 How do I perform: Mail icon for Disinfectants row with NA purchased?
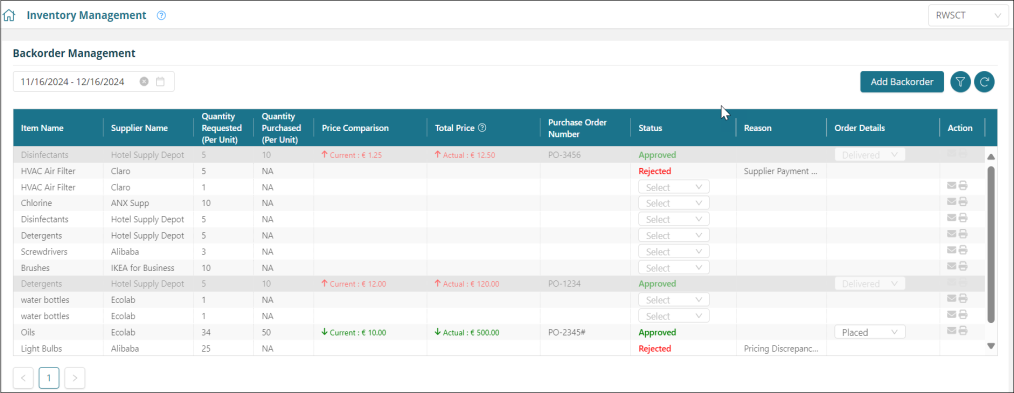951,218
